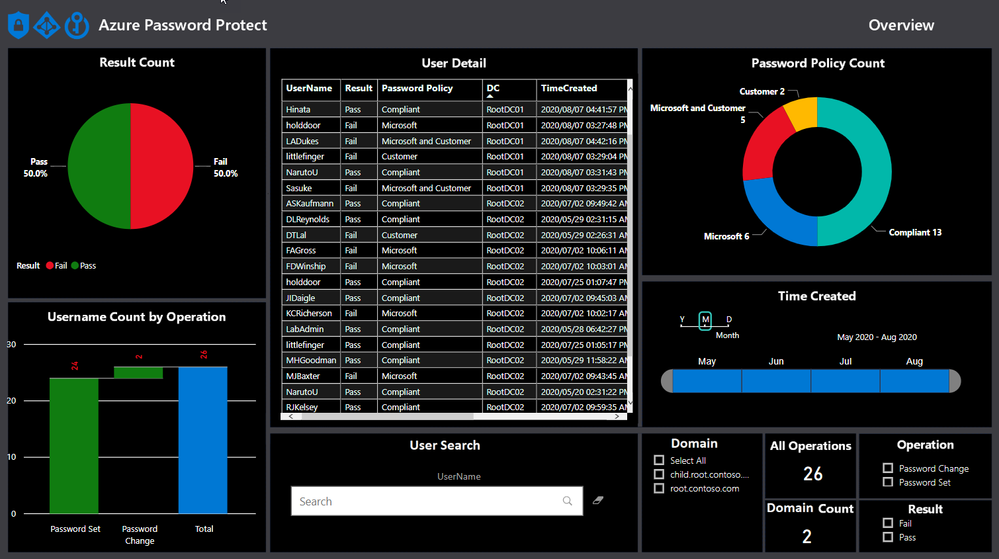The height and width of the screenshot is (559, 999).
Task: Select the Aug segment in timeline
Action: click(x=915, y=381)
